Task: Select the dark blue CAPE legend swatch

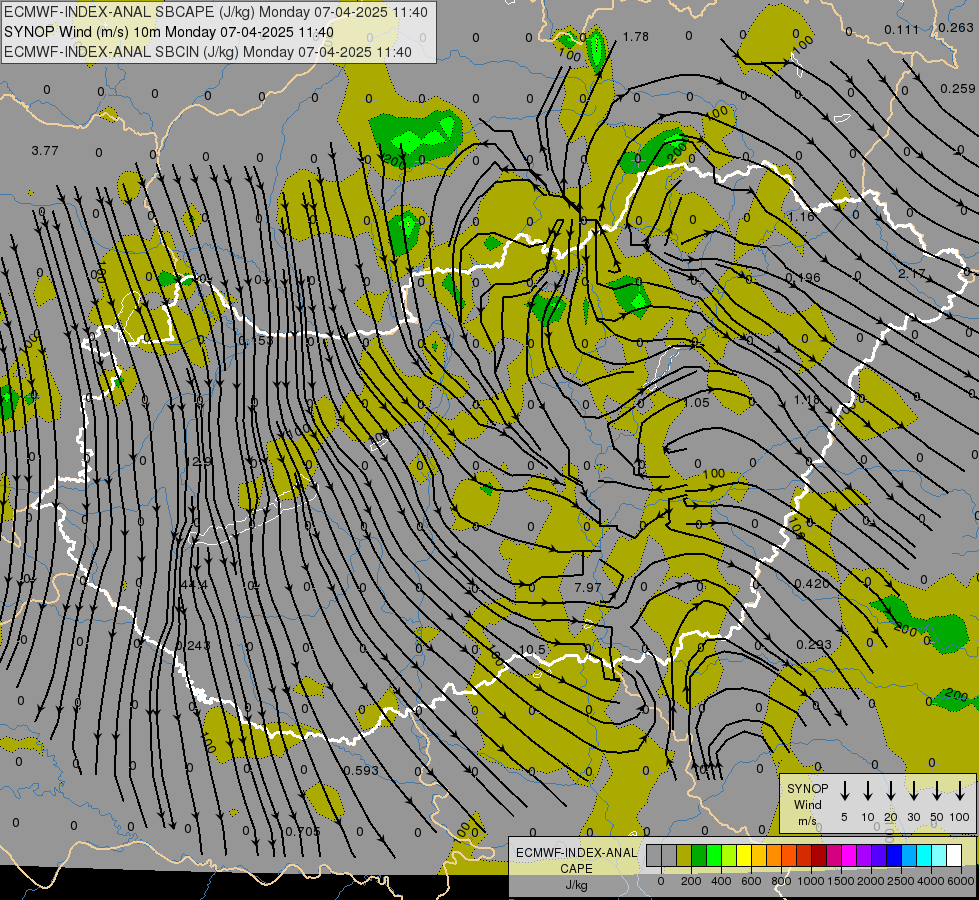Action: click(895, 855)
